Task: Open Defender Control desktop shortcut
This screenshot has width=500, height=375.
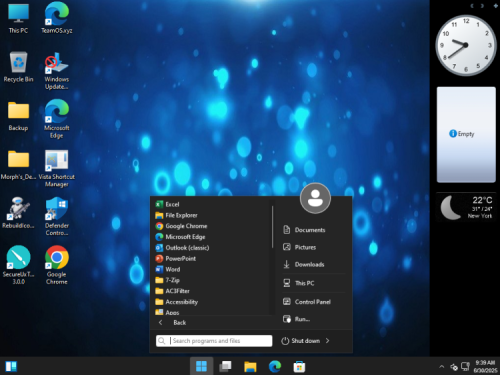Action: [57, 217]
